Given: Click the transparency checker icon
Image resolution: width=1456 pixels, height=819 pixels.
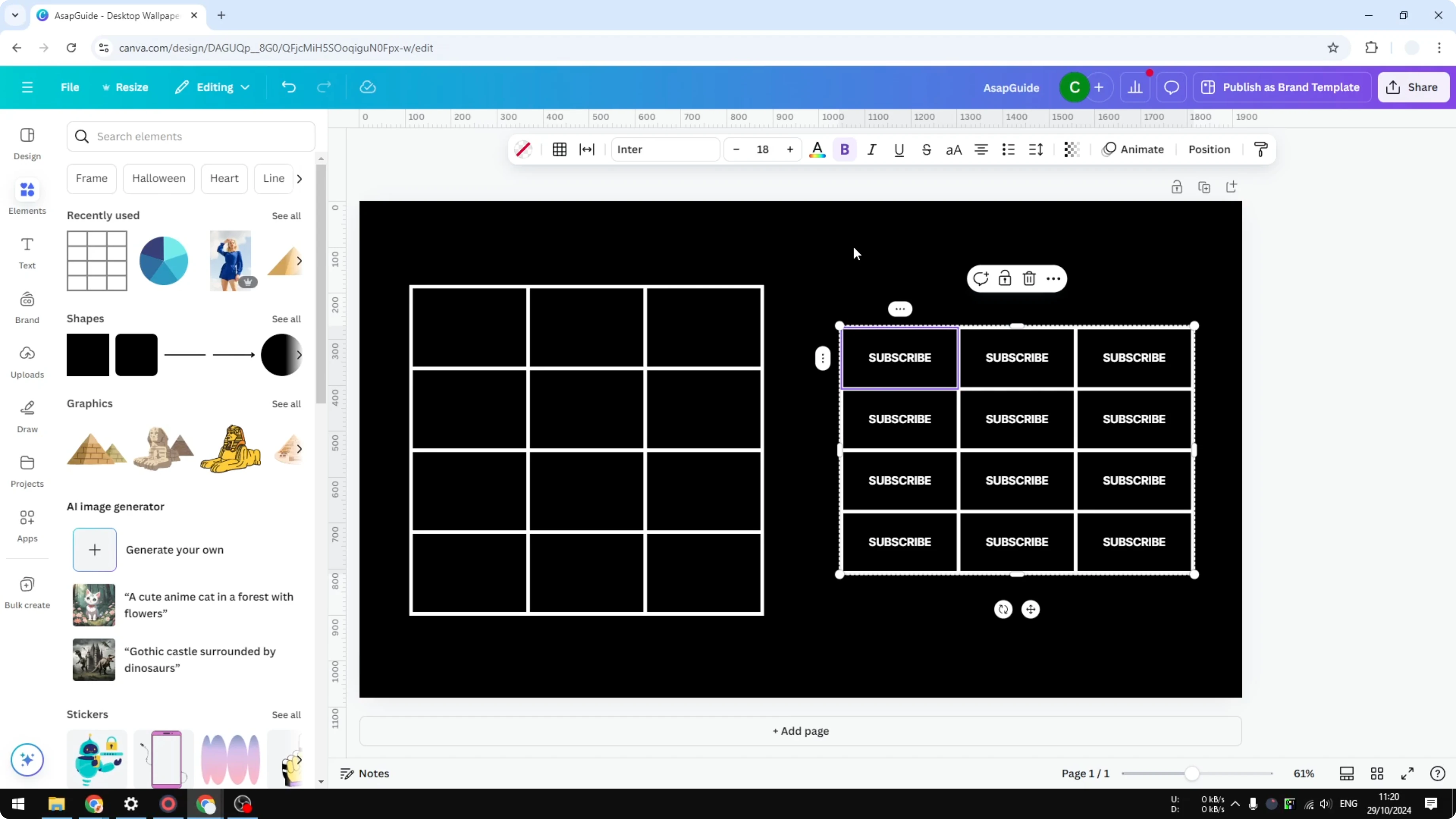Looking at the screenshot, I should tap(1071, 149).
